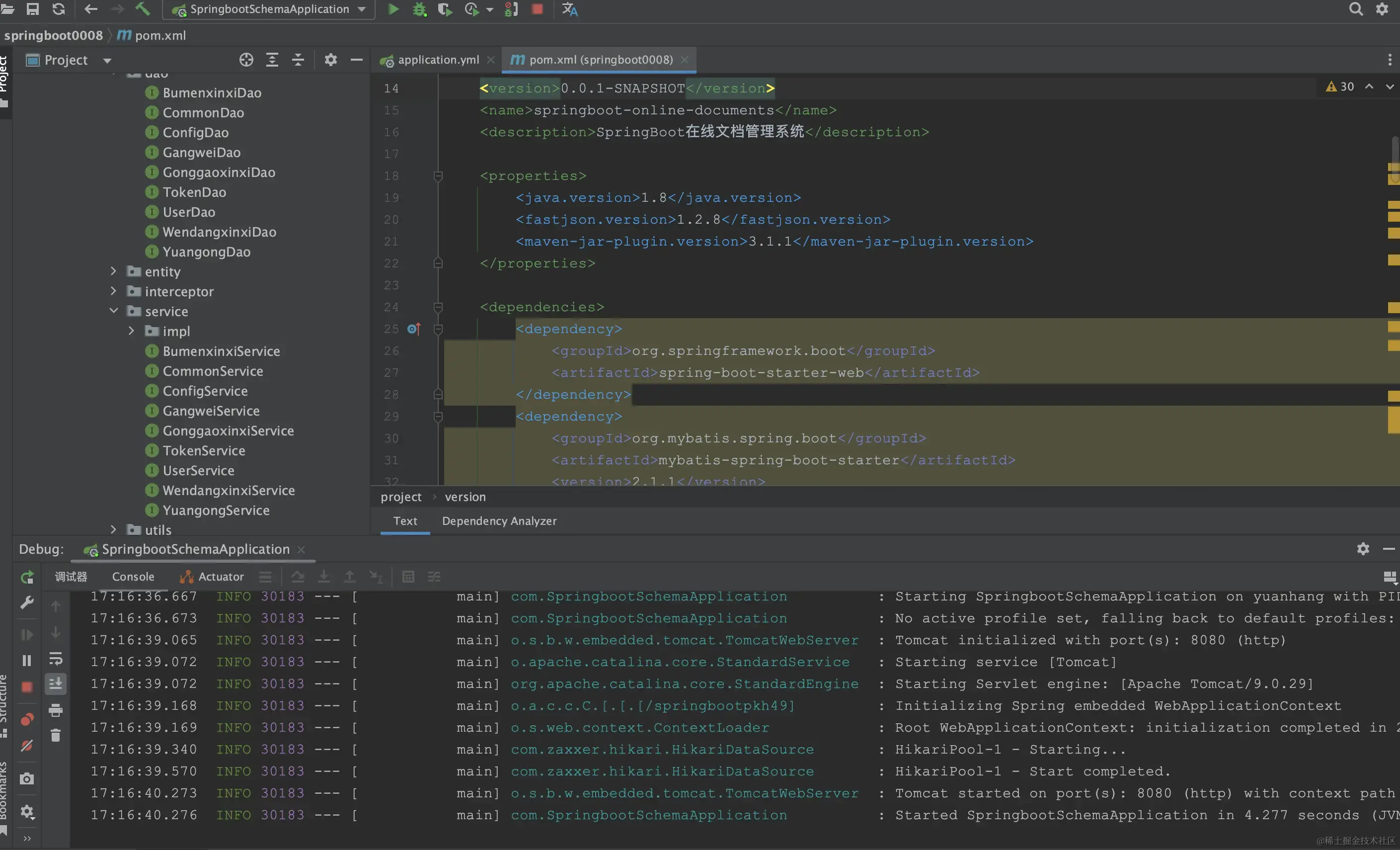
Task: Select the UserService file in the tree
Action: pos(198,470)
